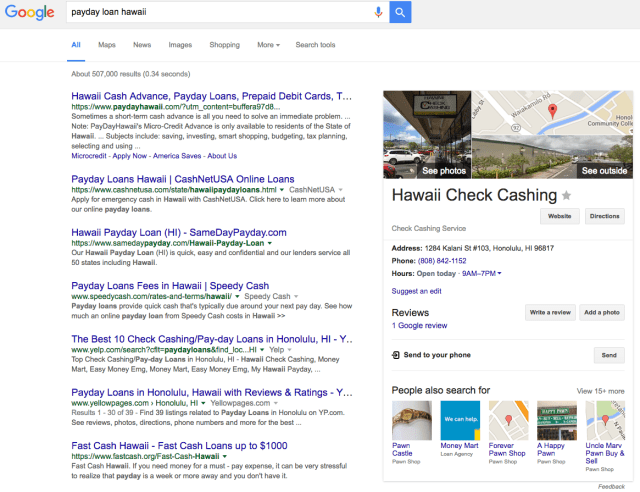Click the Website button
The image size is (640, 492).
click(x=560, y=216)
